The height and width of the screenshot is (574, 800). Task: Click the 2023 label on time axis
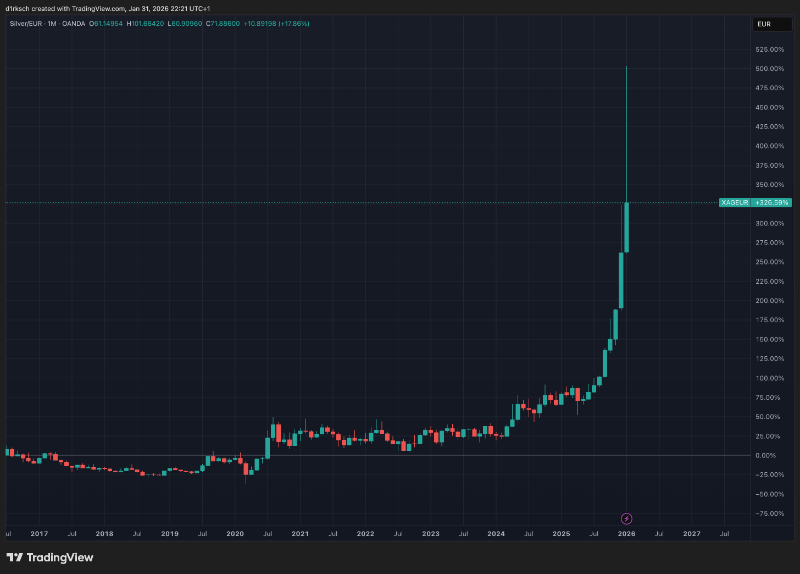(x=430, y=534)
